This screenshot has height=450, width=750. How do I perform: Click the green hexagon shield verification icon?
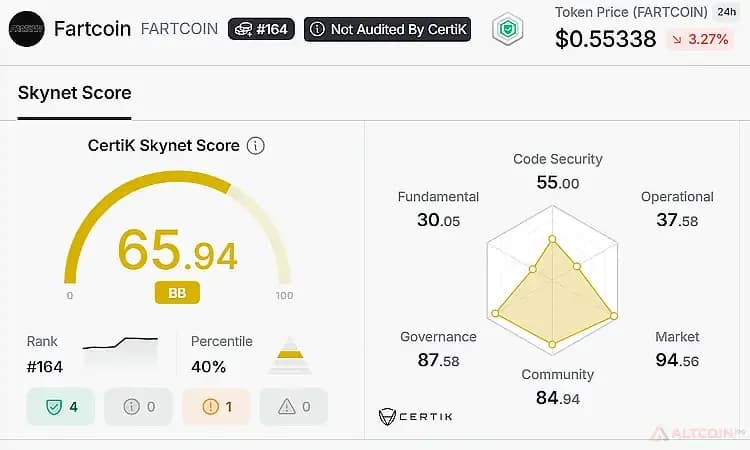[x=507, y=29]
